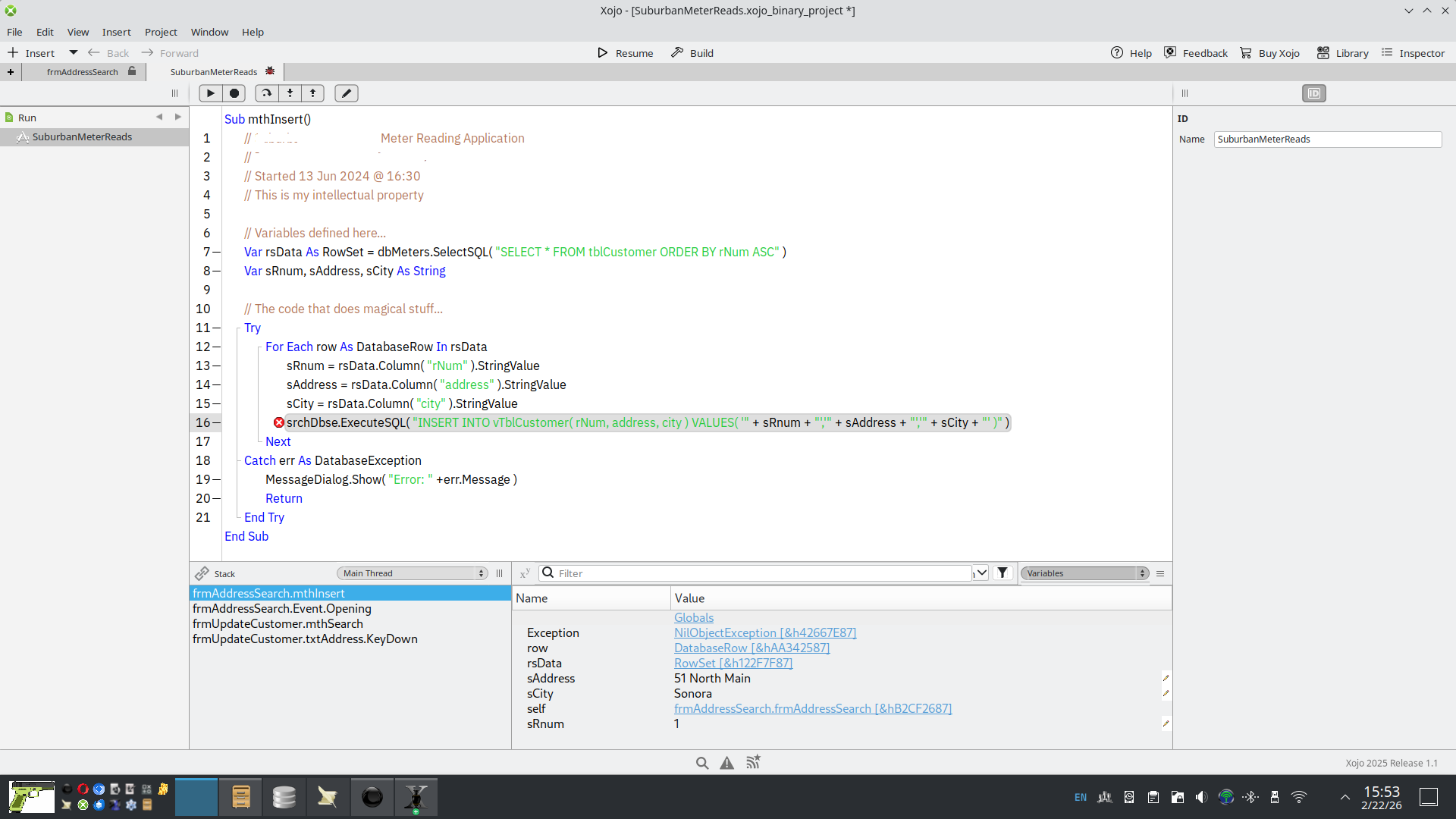Open the Variables popup menu
The width and height of the screenshot is (1456, 819).
click(x=1084, y=573)
